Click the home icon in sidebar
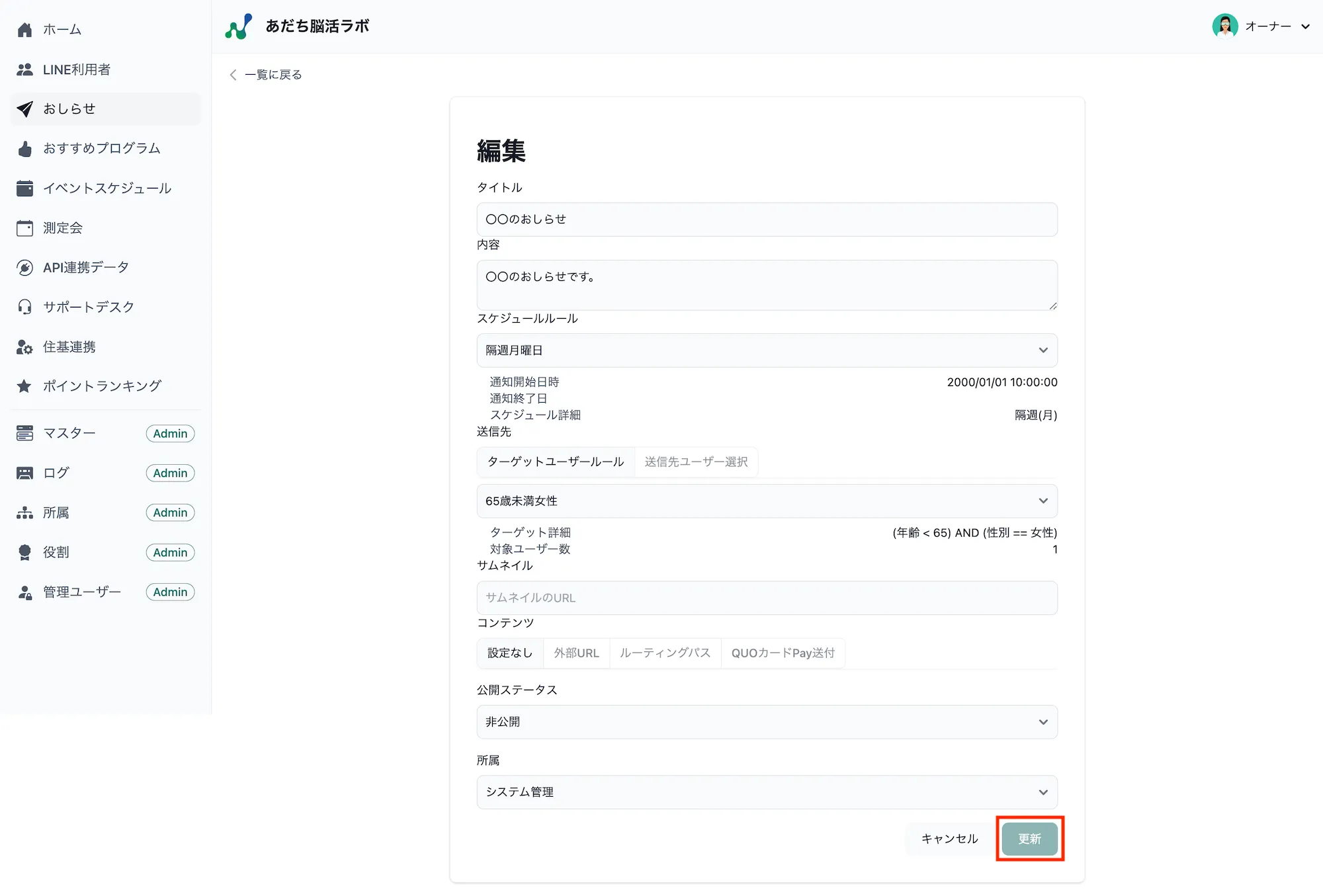Screen dimensions: 1323x896 (24, 30)
